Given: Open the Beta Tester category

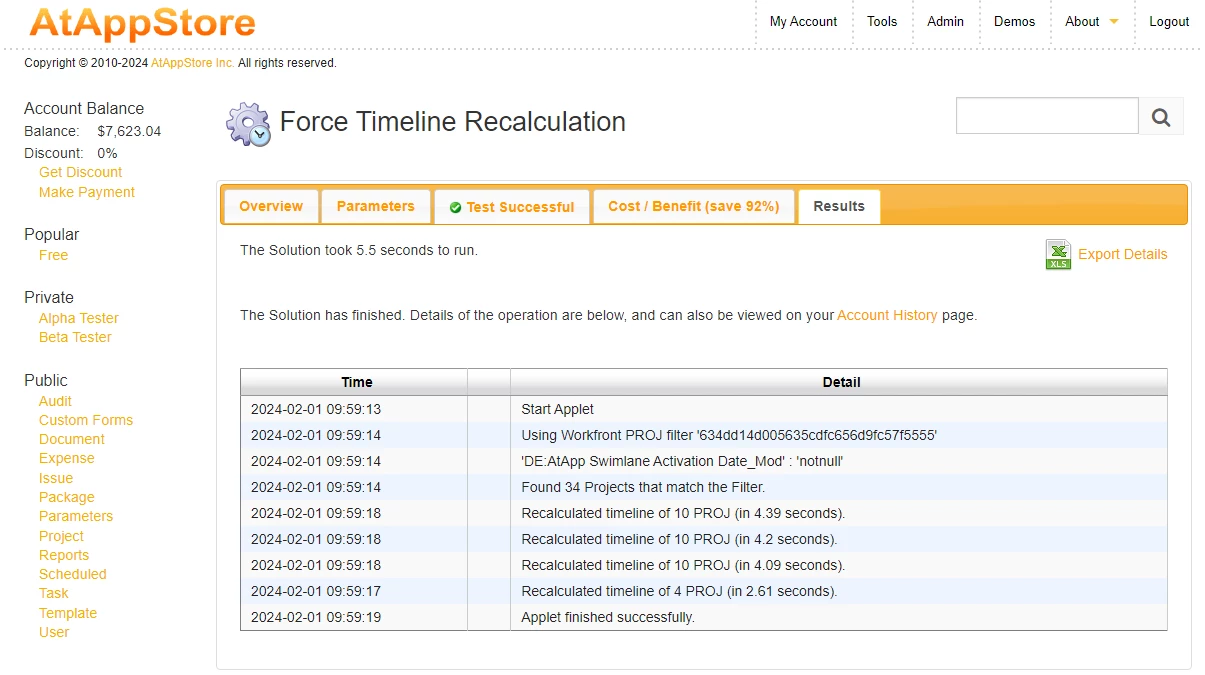Looking at the screenshot, I should pos(75,337).
